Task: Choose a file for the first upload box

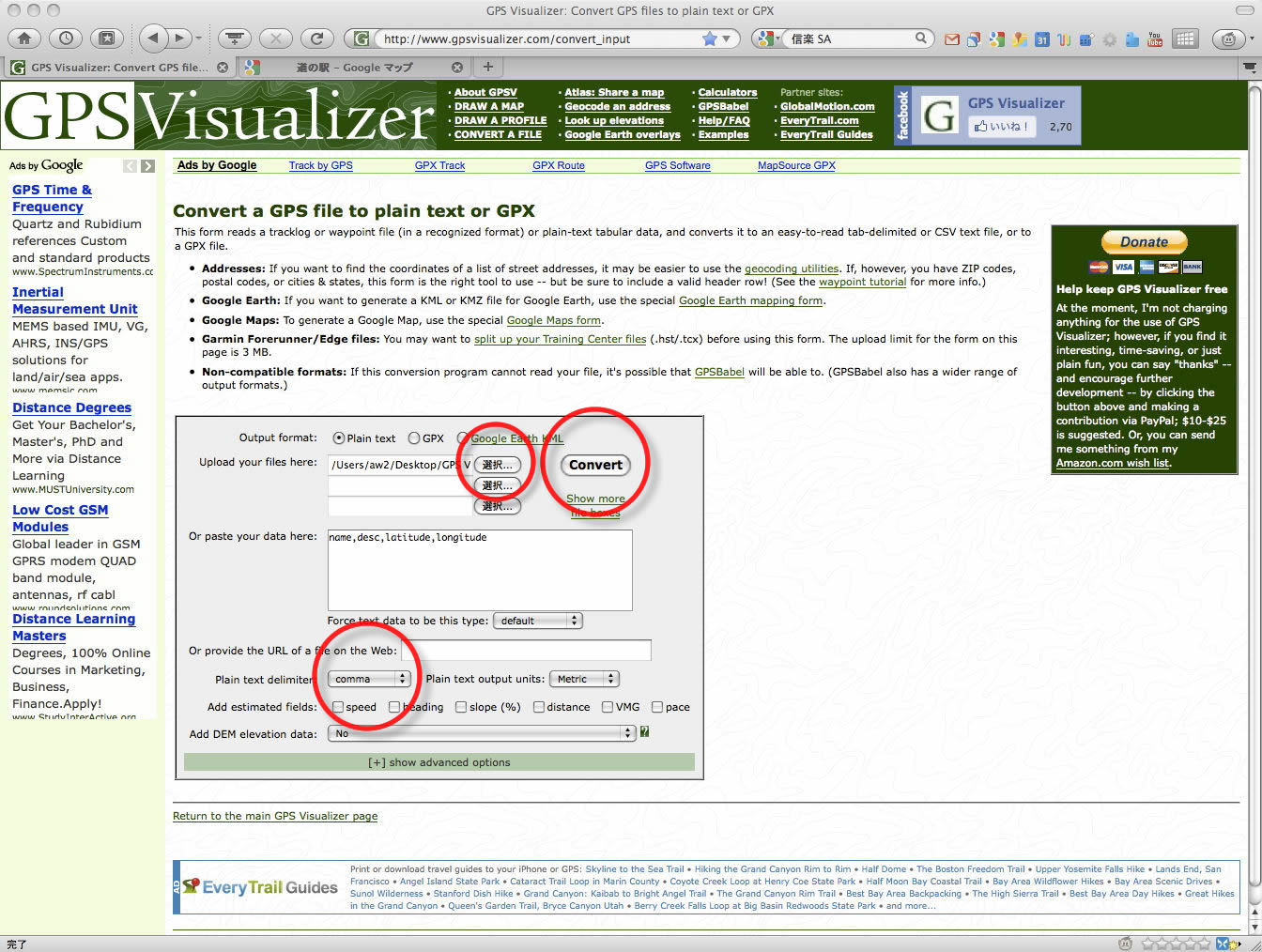Action: (x=497, y=465)
